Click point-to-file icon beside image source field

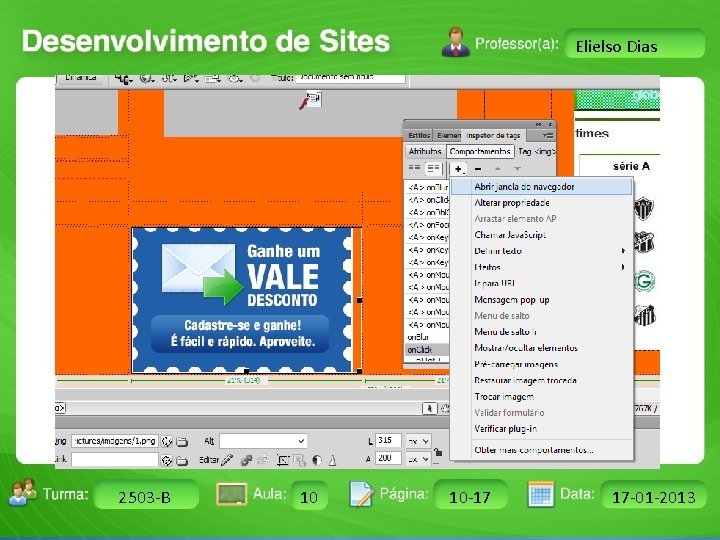pyautogui.click(x=167, y=441)
